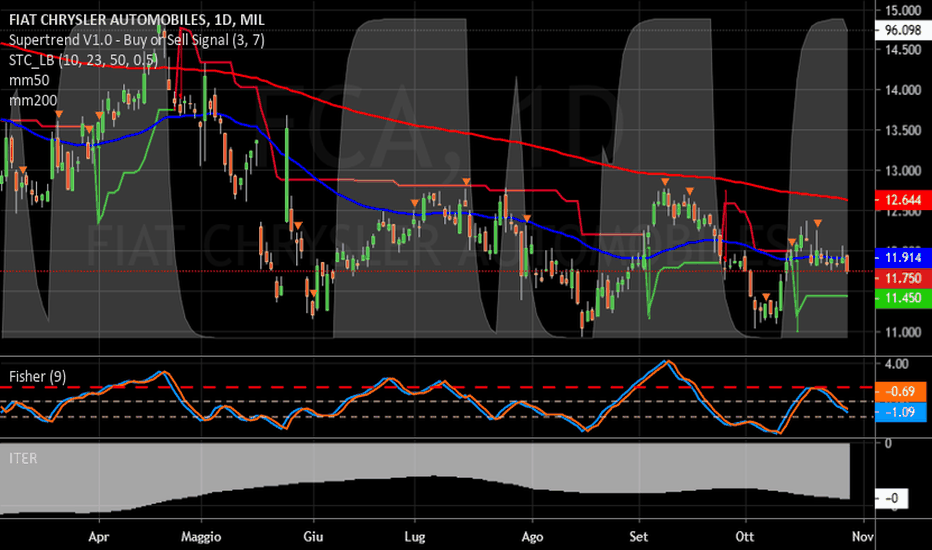This screenshot has width=932, height=550.
Task: Click the FIAT CHRYSLER AUTOMOBILES chart title
Action: 137,20
